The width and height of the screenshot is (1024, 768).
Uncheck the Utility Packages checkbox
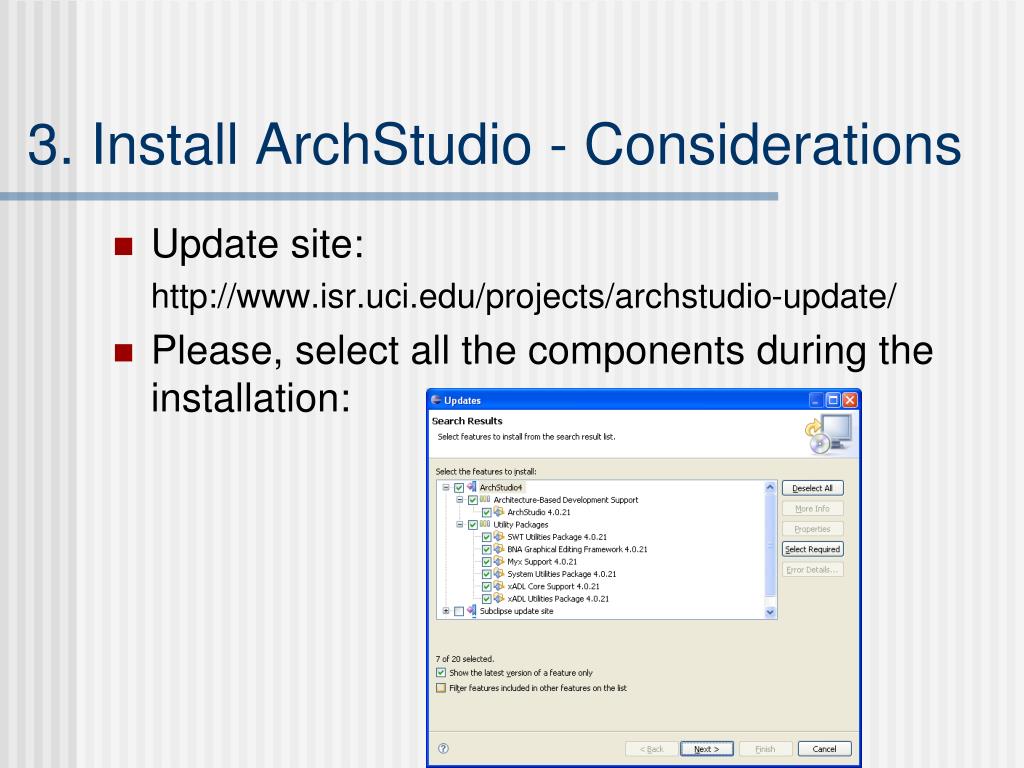coord(473,524)
